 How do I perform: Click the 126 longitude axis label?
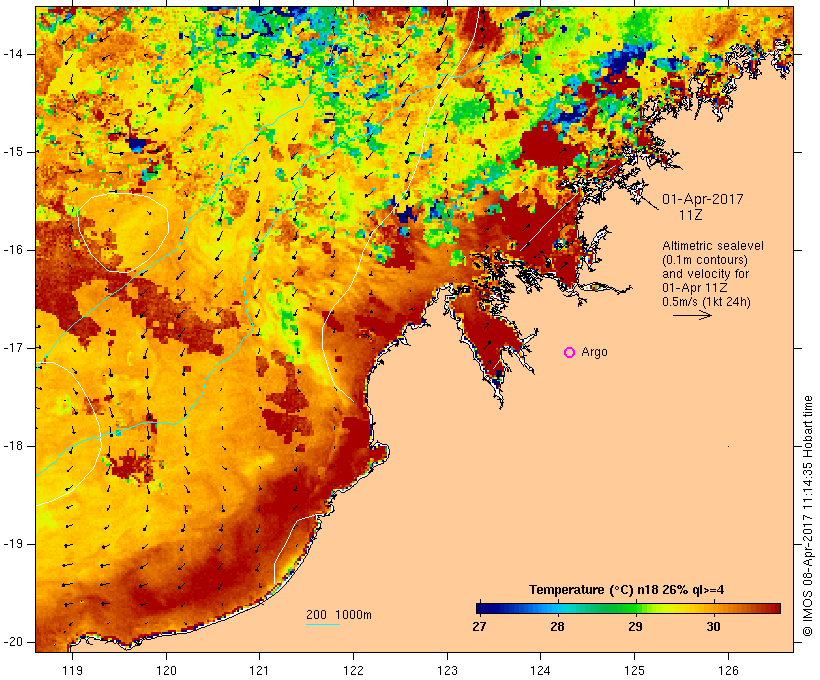(x=728, y=670)
